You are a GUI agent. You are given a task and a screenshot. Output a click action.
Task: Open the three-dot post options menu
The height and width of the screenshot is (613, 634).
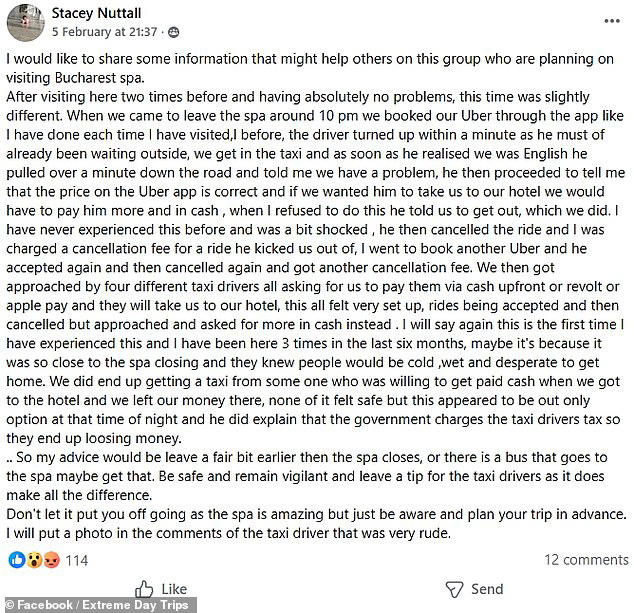pyautogui.click(x=612, y=21)
